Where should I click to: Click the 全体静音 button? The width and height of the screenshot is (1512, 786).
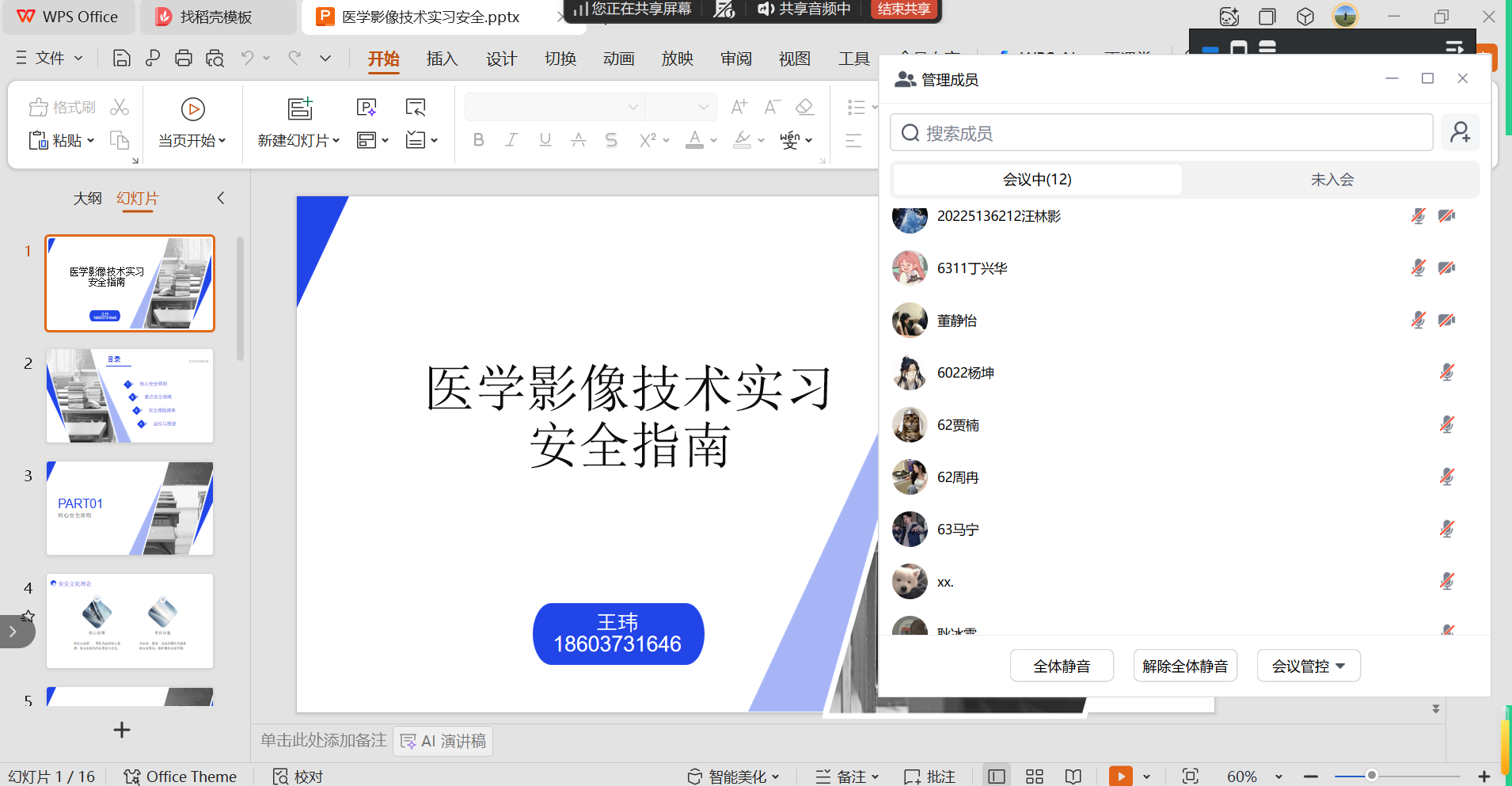click(x=1061, y=666)
